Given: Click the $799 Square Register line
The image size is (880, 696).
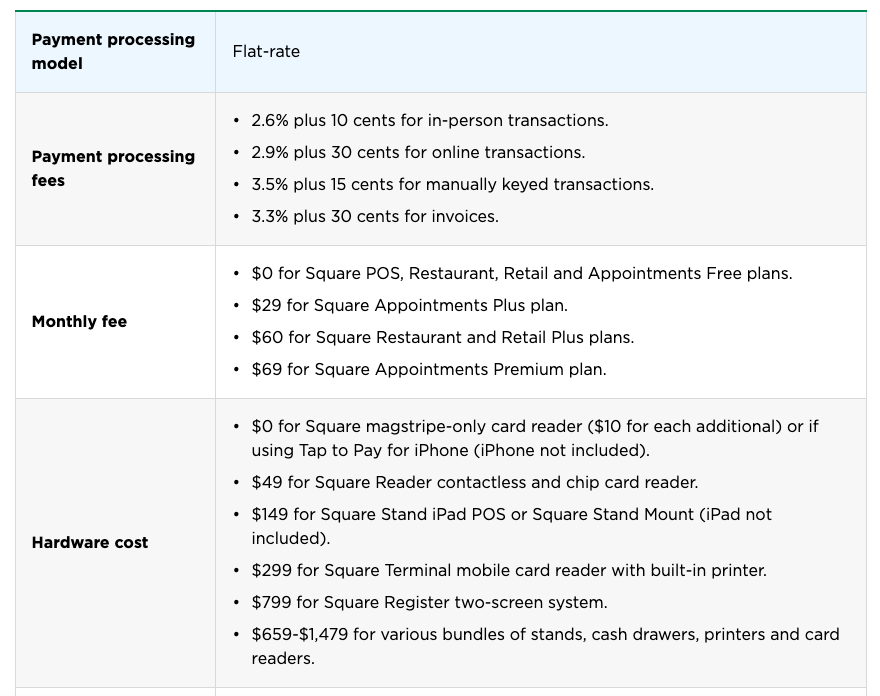Looking at the screenshot, I should tap(429, 603).
